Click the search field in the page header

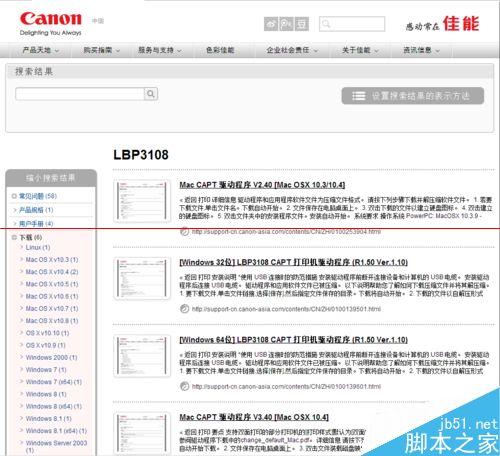352,24
